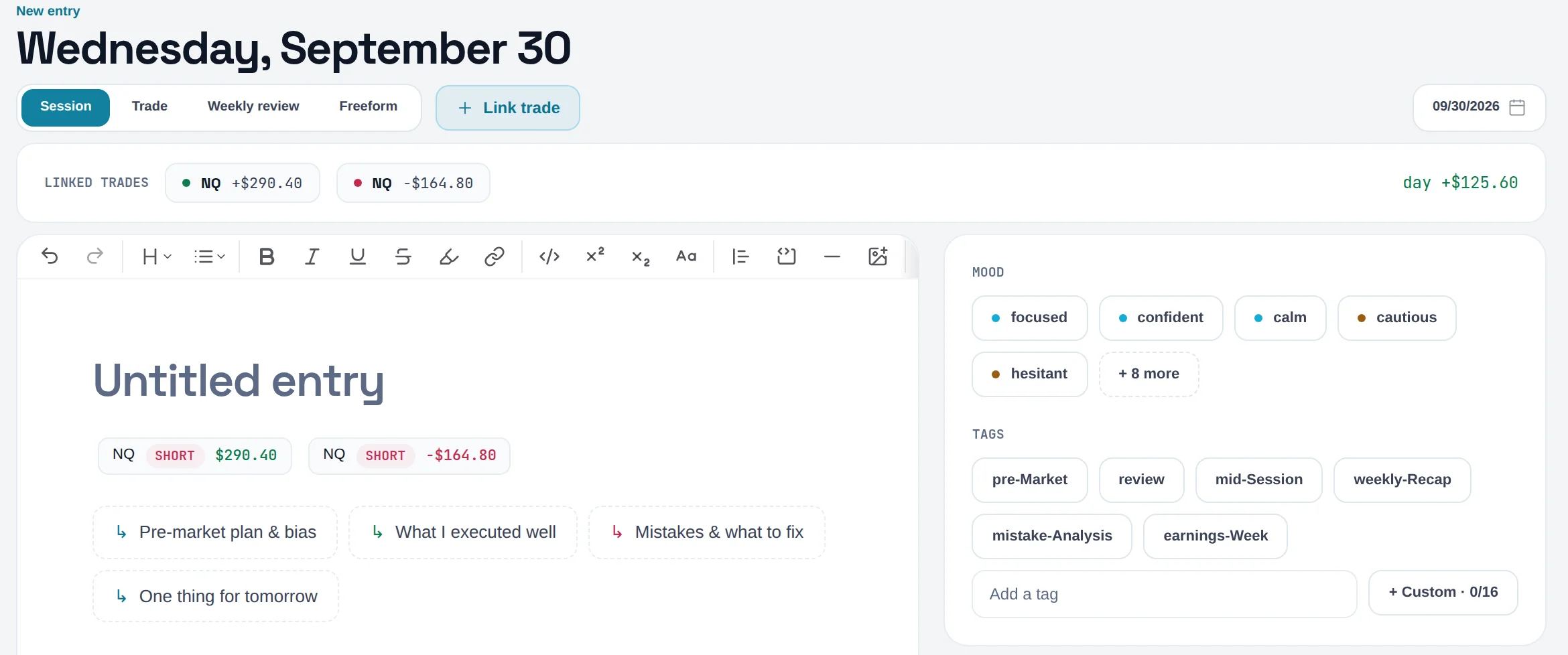1568x655 pixels.
Task: Apply strikethrough formatting
Action: coord(403,257)
